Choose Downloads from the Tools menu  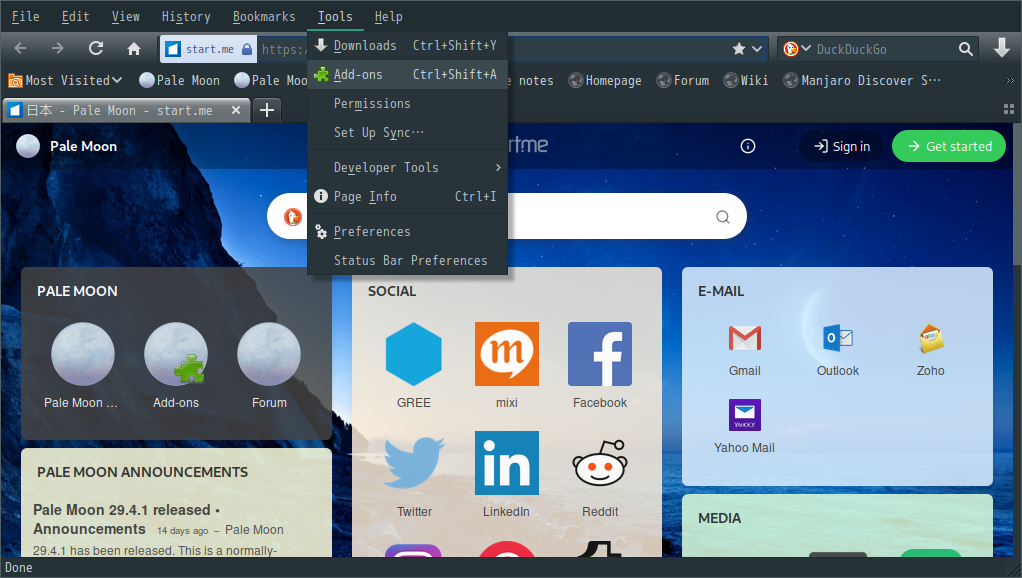pos(407,46)
